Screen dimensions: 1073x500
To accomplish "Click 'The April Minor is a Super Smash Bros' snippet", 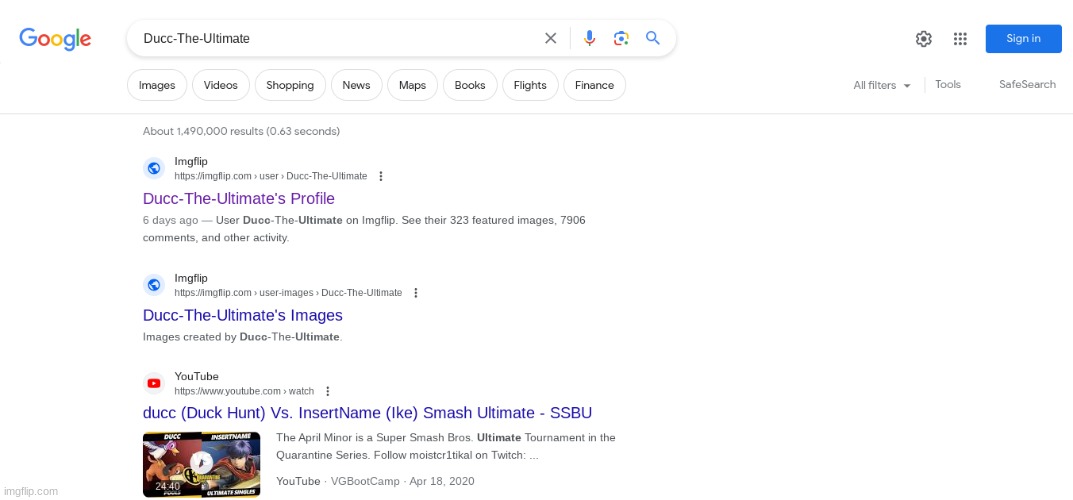I will tap(446, 447).
